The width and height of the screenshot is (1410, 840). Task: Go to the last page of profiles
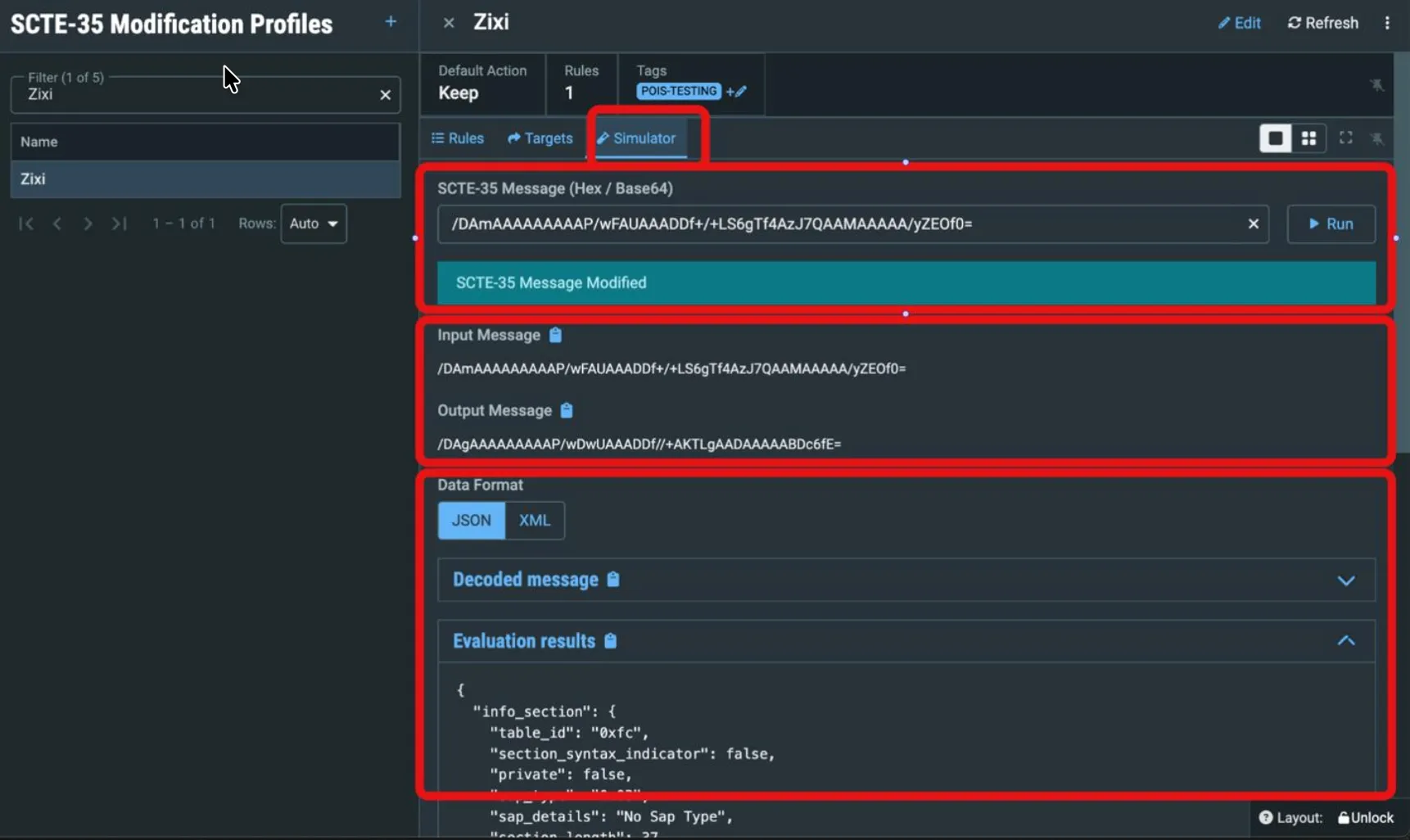[120, 224]
